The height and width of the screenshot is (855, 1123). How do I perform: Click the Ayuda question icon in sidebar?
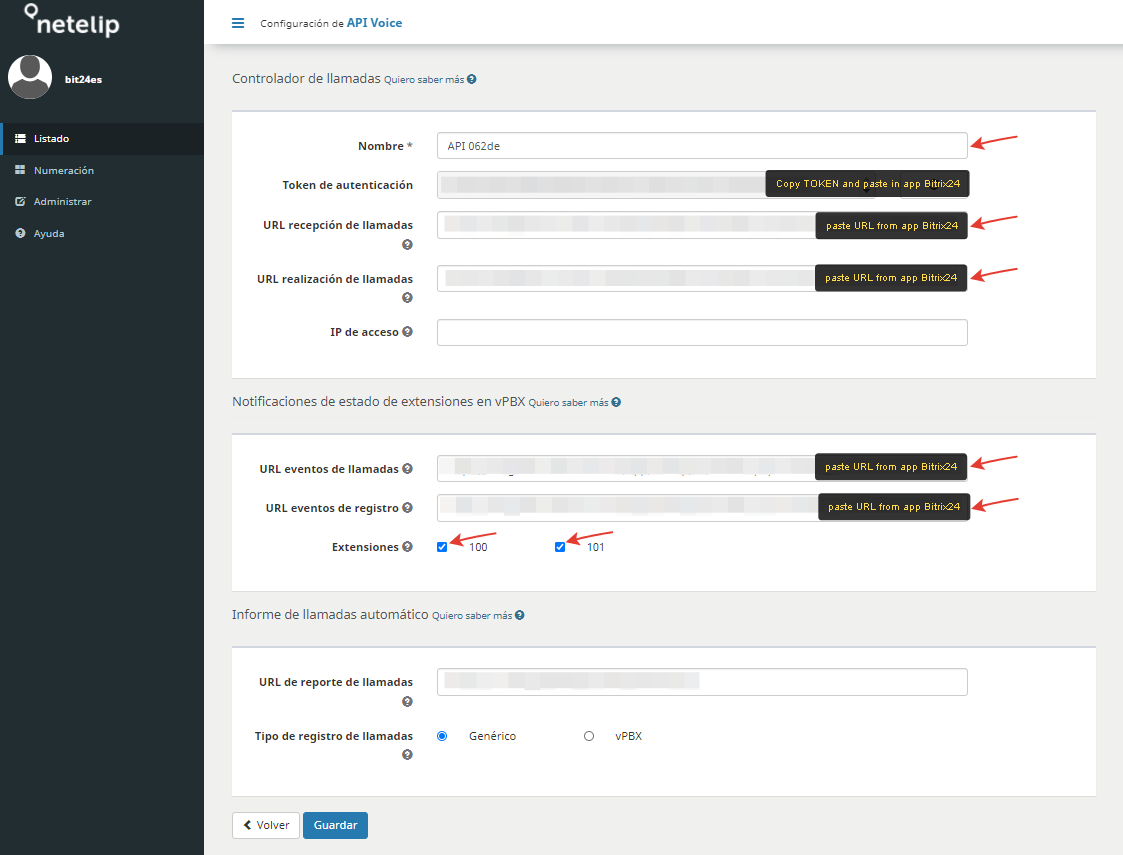(20, 233)
